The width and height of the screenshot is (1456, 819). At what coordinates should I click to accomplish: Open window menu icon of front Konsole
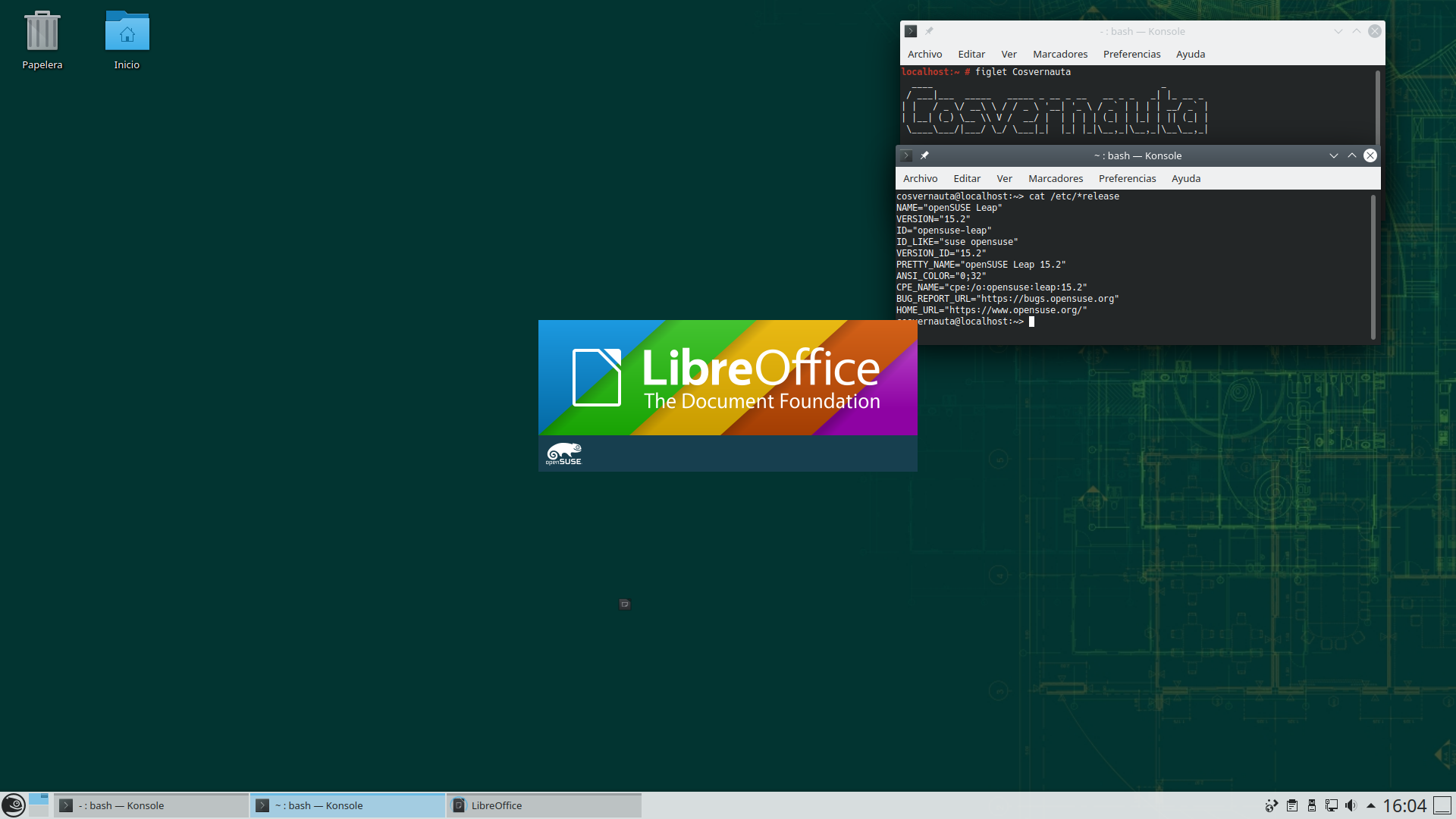click(906, 155)
